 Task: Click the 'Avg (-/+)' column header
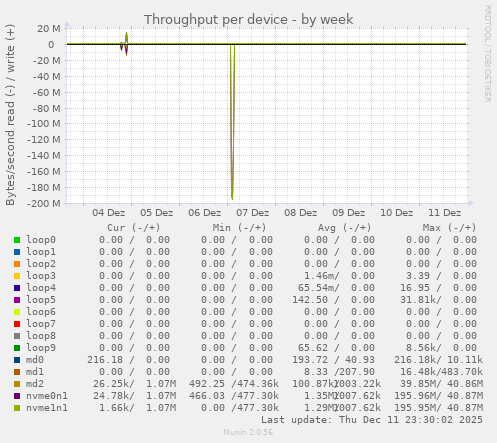tap(344, 228)
